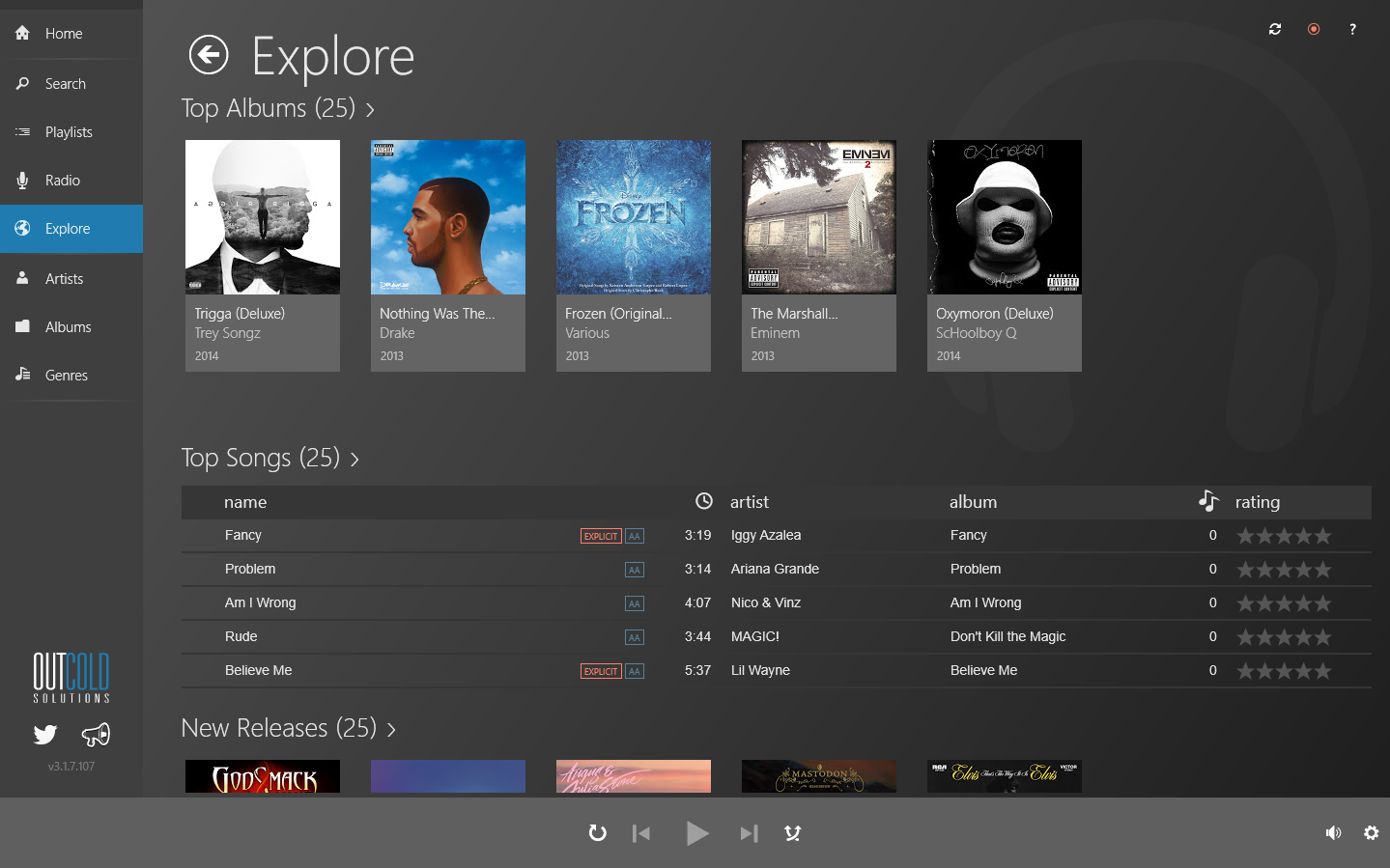1390x868 pixels.
Task: Open Godsmack new release cover
Action: pos(263,776)
